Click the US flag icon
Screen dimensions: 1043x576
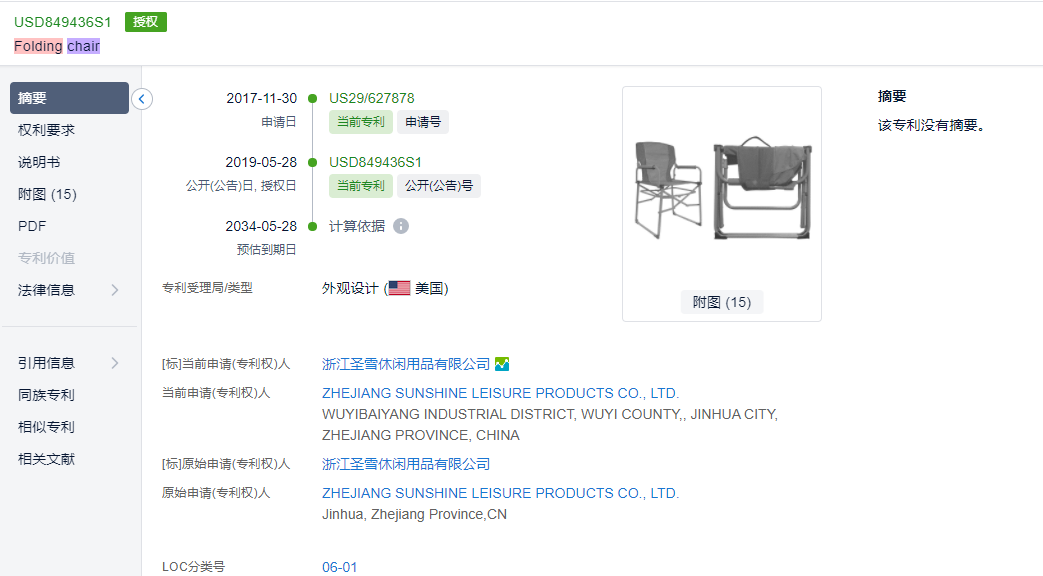click(x=399, y=288)
